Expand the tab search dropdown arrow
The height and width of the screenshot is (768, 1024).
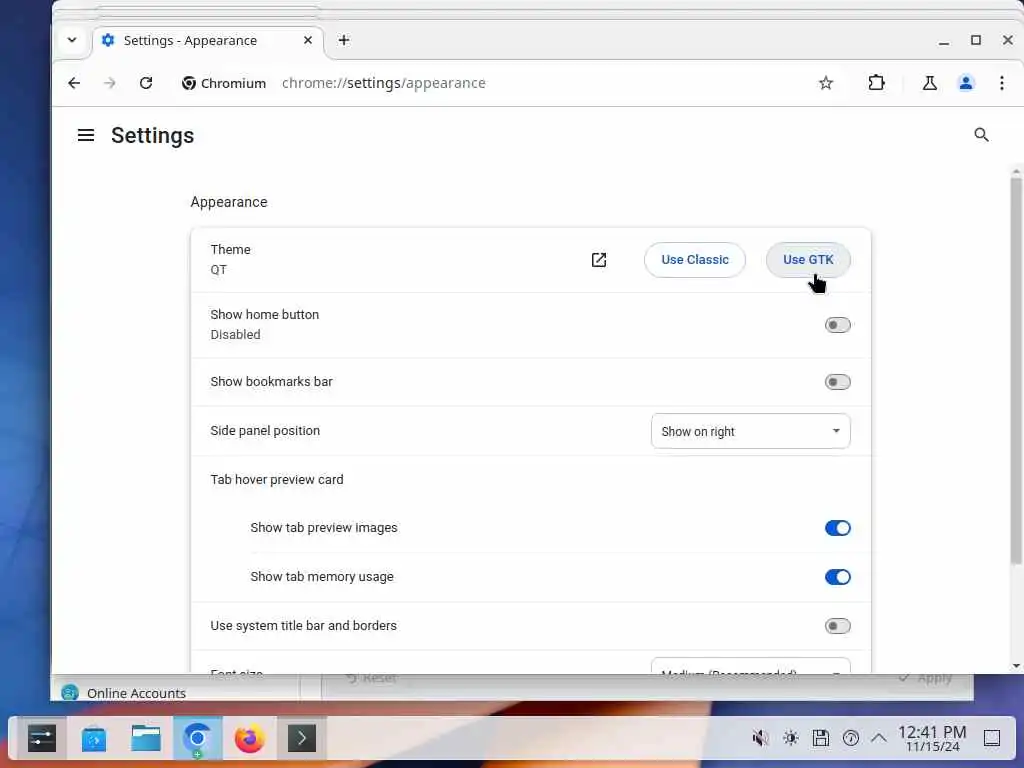(72, 40)
